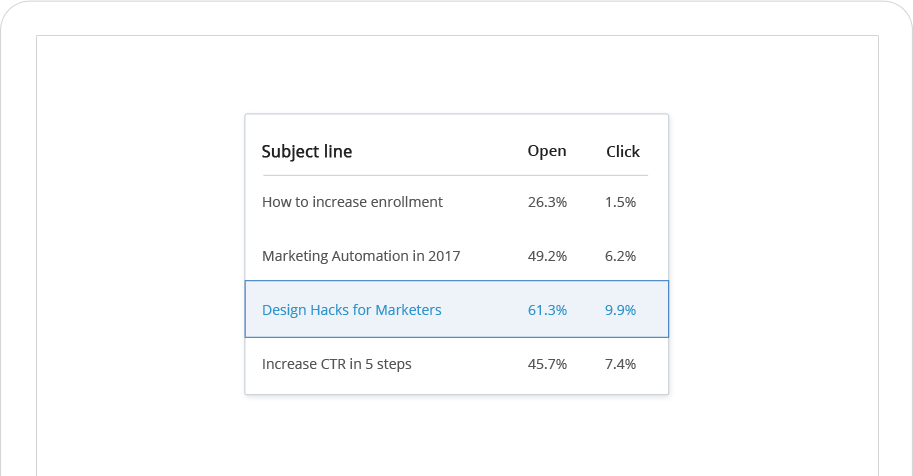The image size is (913, 476).
Task: Select the 49.2% open rate cell
Action: tap(547, 256)
